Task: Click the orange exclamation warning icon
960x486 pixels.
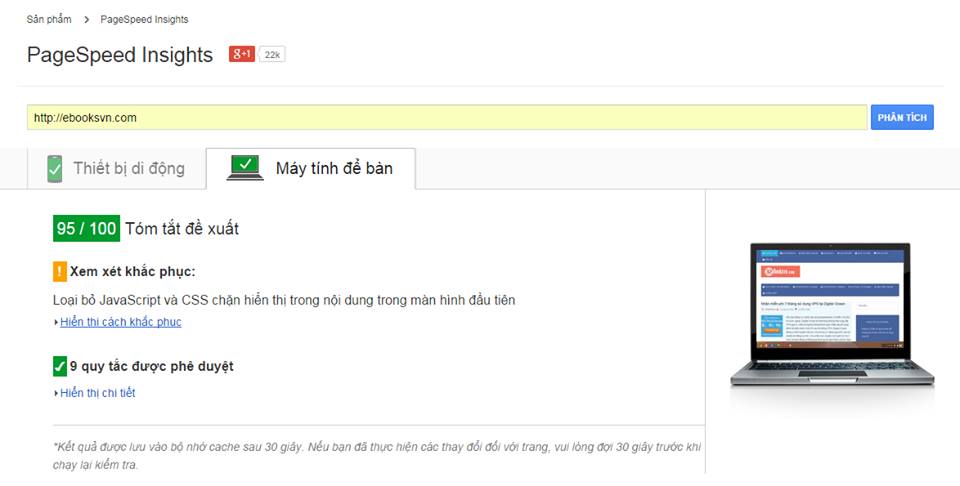Action: click(x=60, y=271)
